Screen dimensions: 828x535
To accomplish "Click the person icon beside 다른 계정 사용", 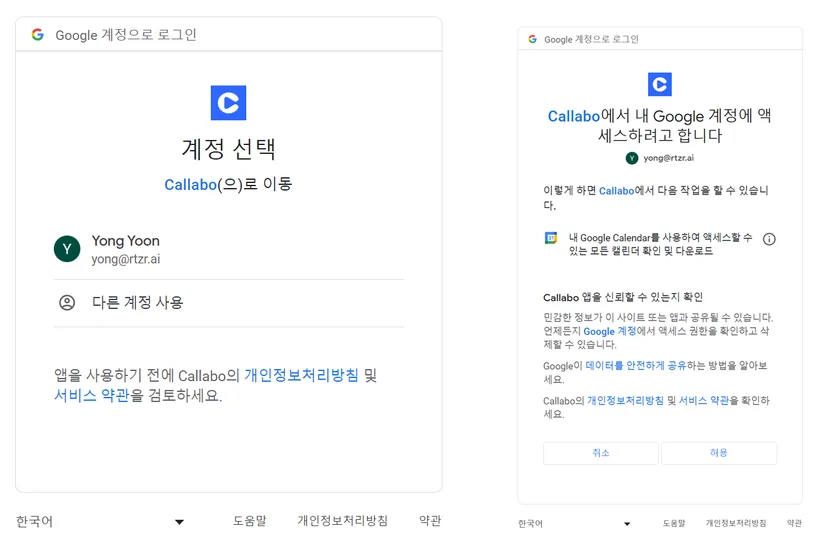I will pos(67,303).
